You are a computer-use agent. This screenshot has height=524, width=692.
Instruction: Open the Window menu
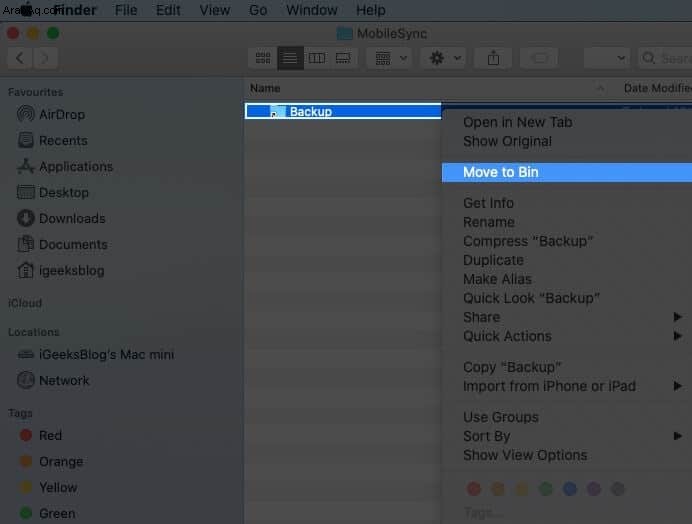[312, 10]
